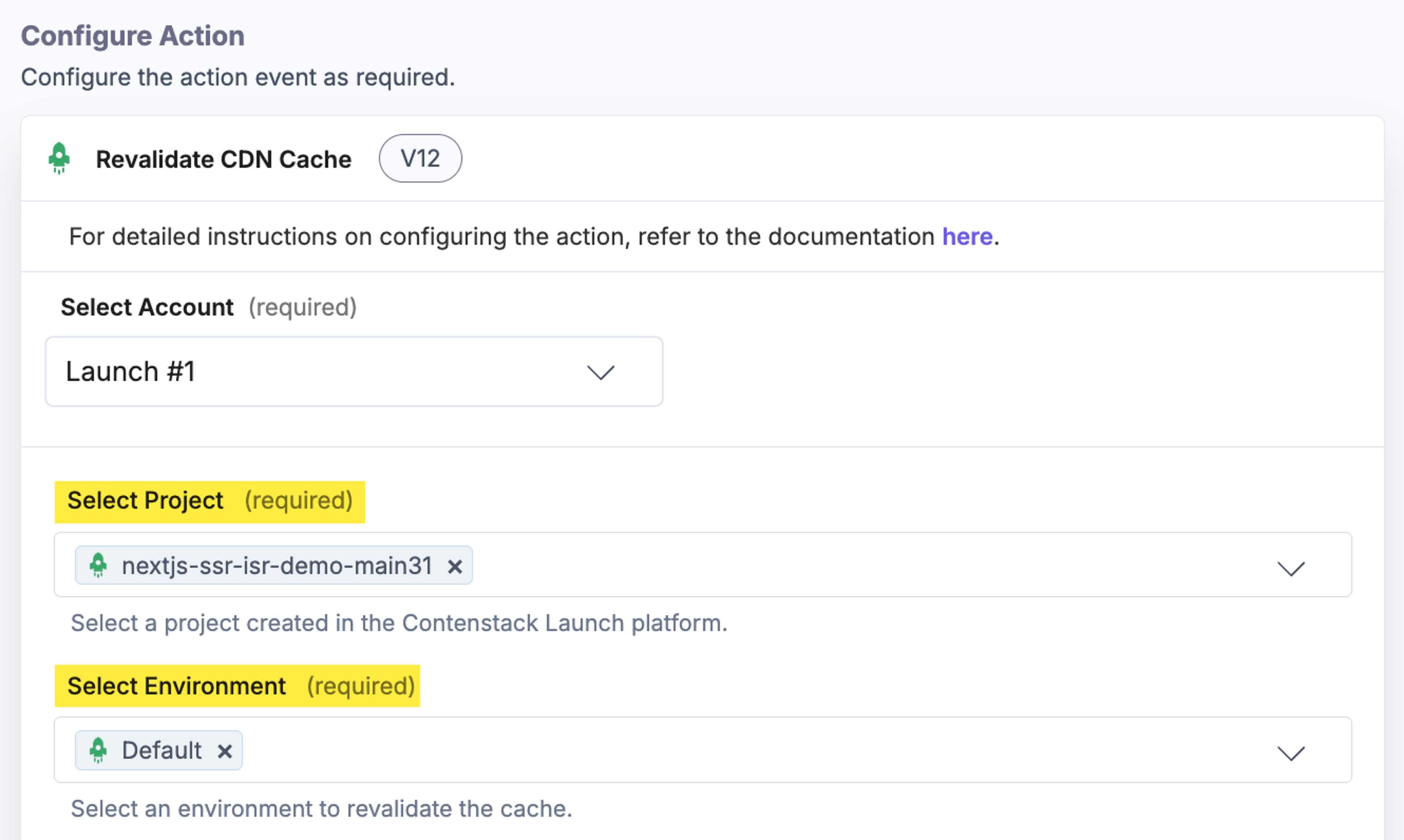Select the Launch #1 account field

click(354, 371)
